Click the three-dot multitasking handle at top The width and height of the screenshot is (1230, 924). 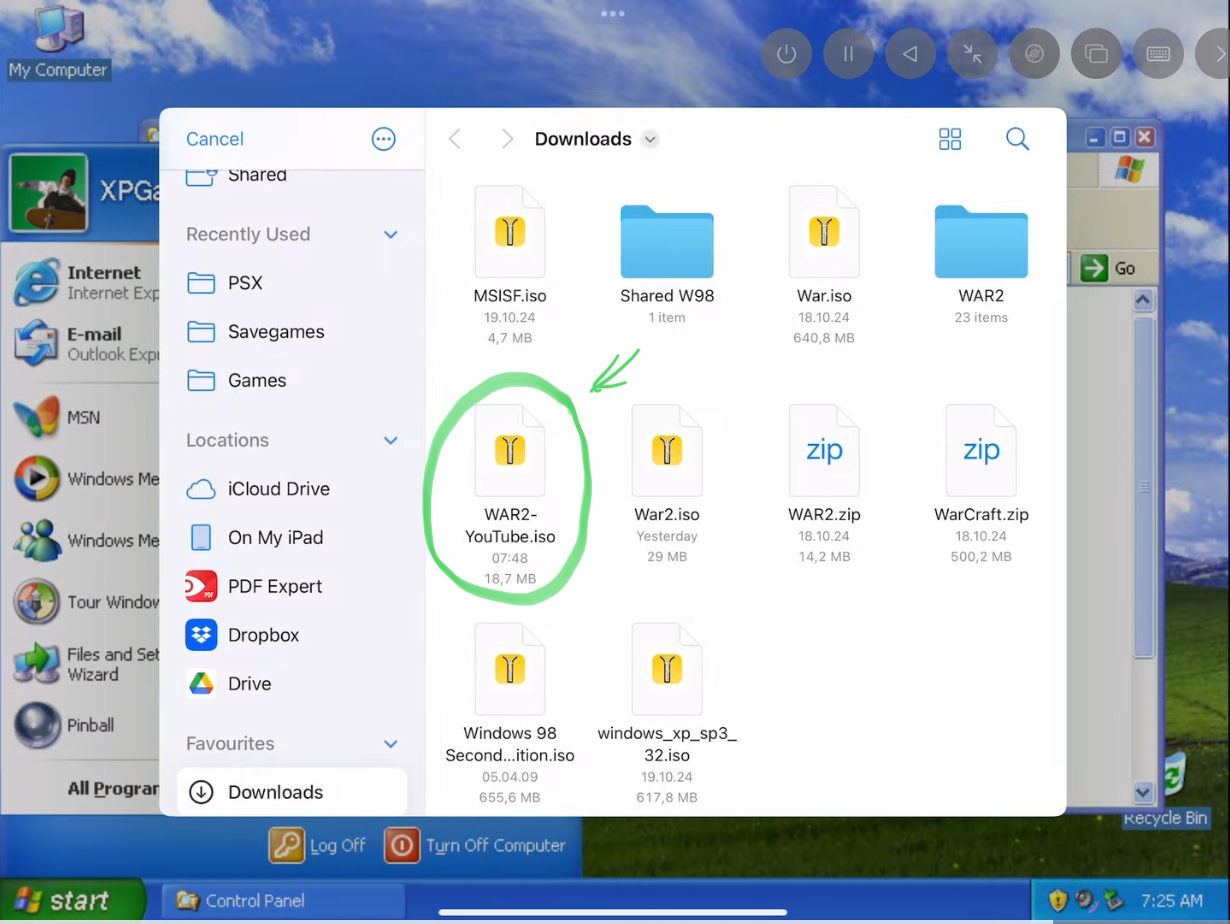coord(613,14)
